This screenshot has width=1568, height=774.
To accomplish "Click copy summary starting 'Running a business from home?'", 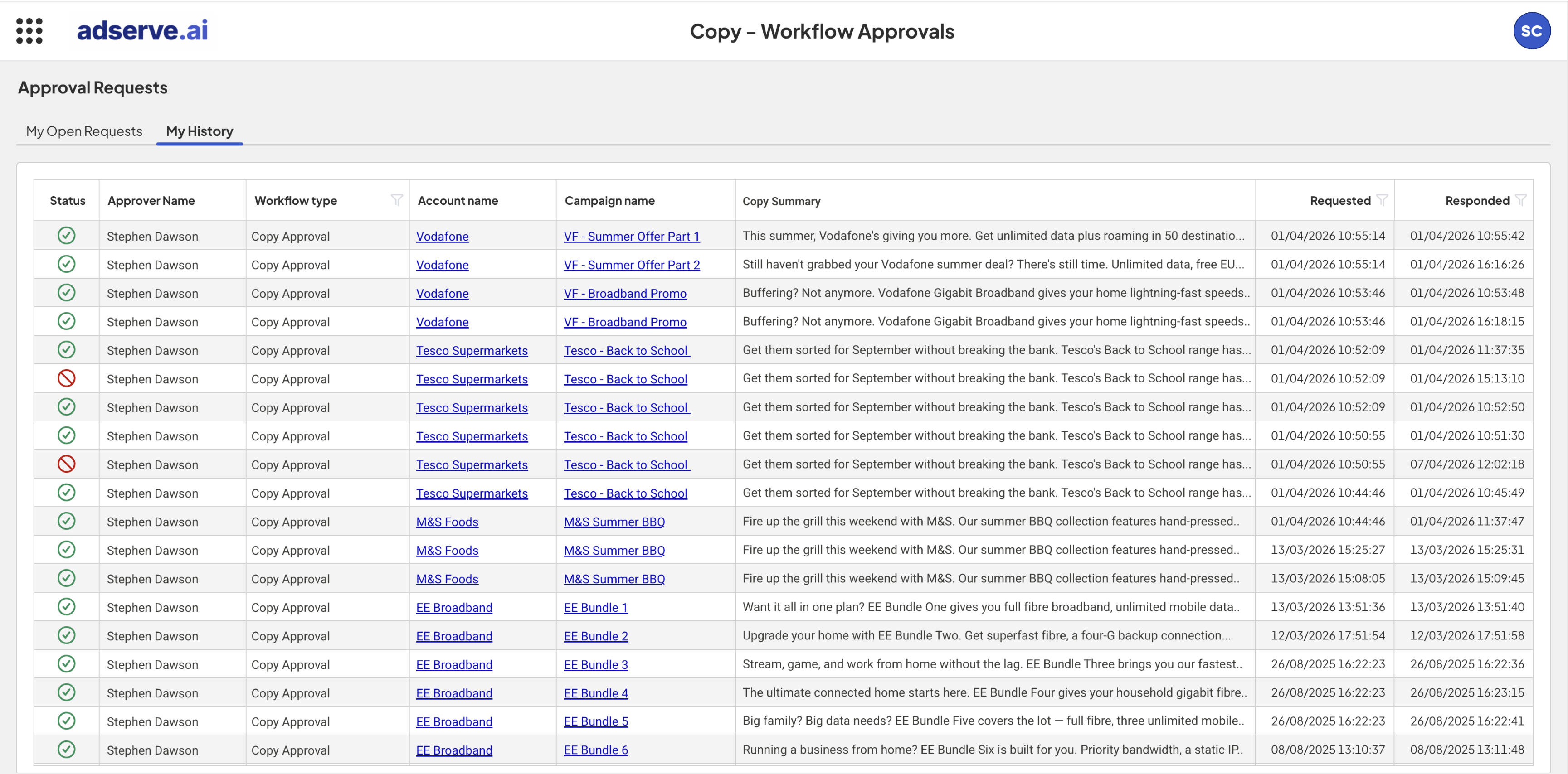I will pos(993,750).
